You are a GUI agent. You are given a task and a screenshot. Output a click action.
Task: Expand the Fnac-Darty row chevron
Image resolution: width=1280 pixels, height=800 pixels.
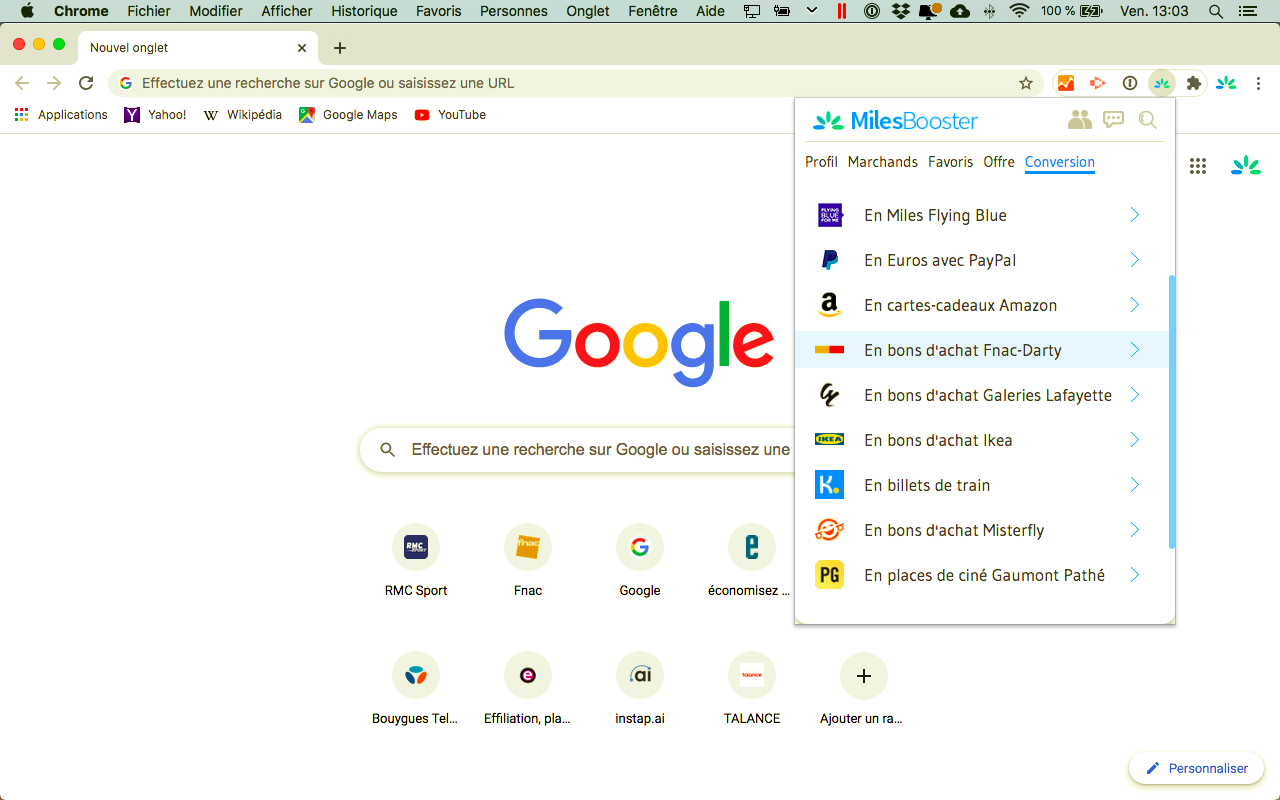(x=1135, y=350)
